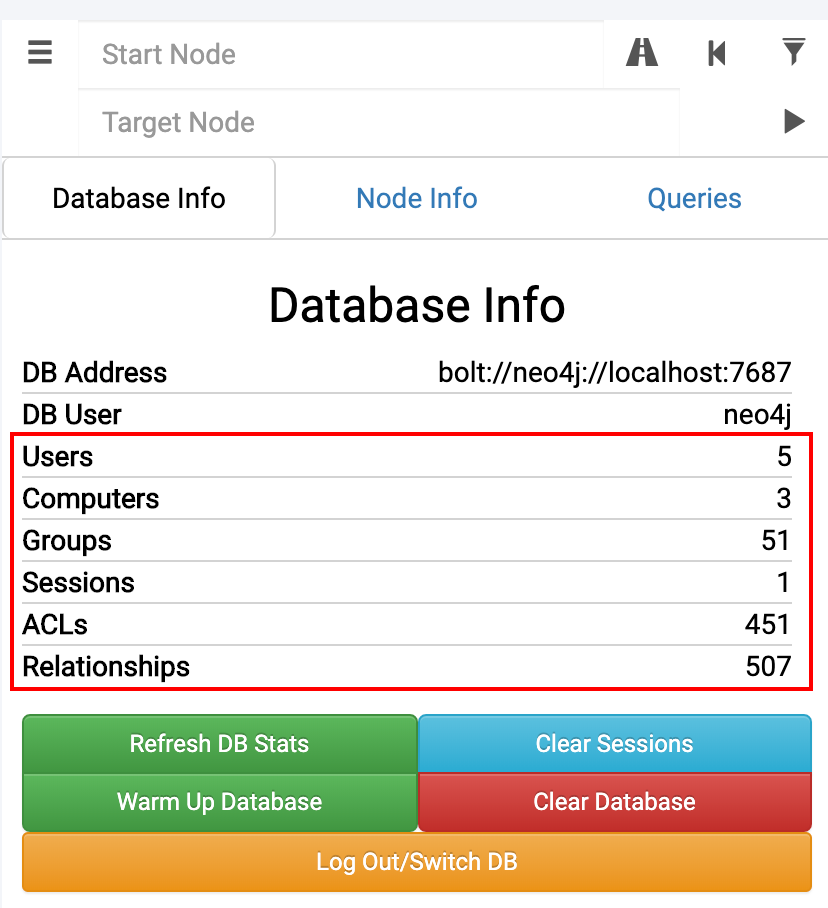828x908 pixels.
Task: Open the edge filter funnel icon
Action: 793,52
